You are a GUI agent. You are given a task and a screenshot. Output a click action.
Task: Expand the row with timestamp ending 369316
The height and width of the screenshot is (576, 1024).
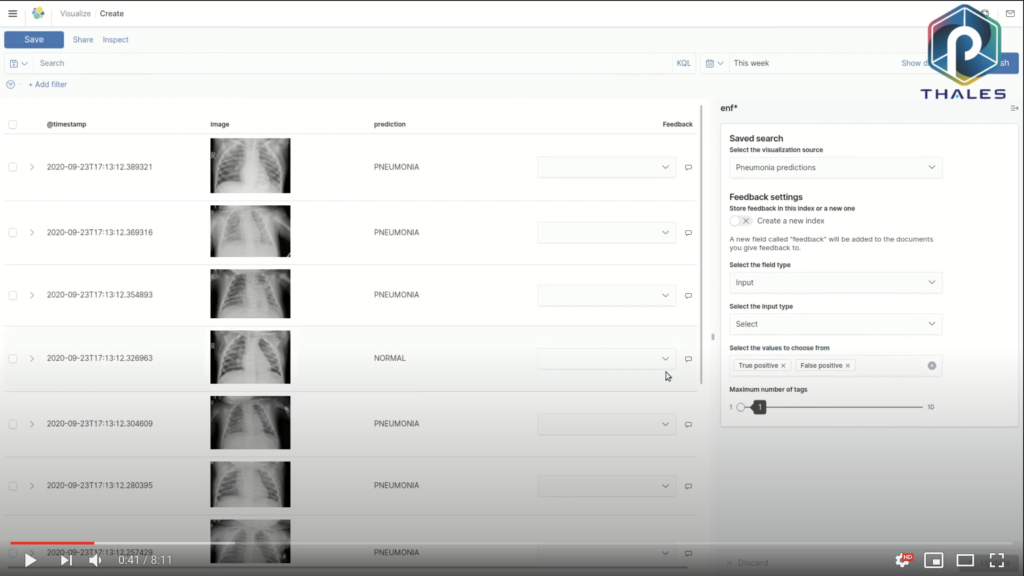[31, 232]
